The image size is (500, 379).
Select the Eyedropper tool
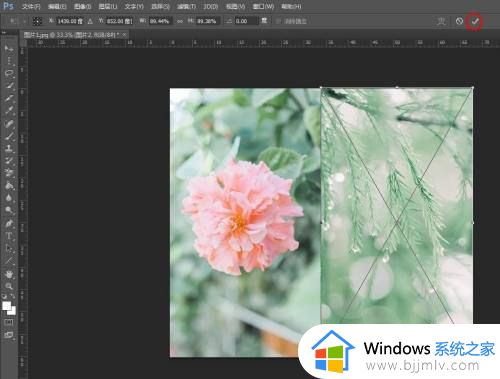(x=9, y=110)
